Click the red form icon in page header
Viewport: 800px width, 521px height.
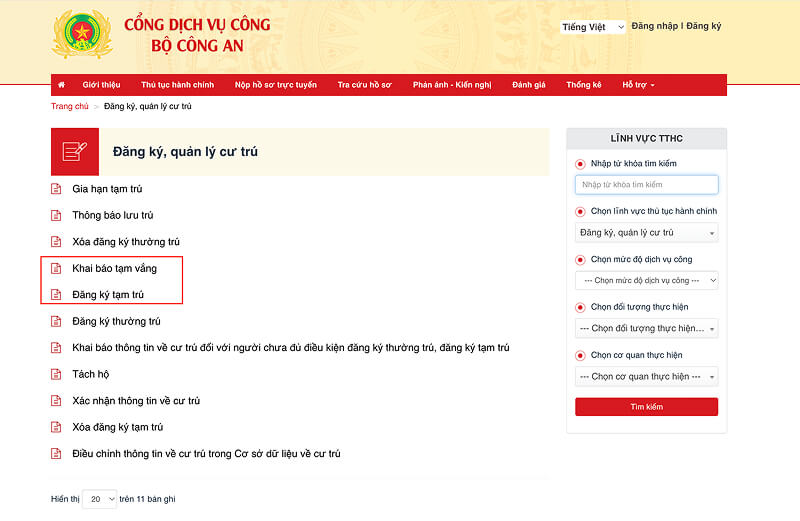tap(75, 152)
